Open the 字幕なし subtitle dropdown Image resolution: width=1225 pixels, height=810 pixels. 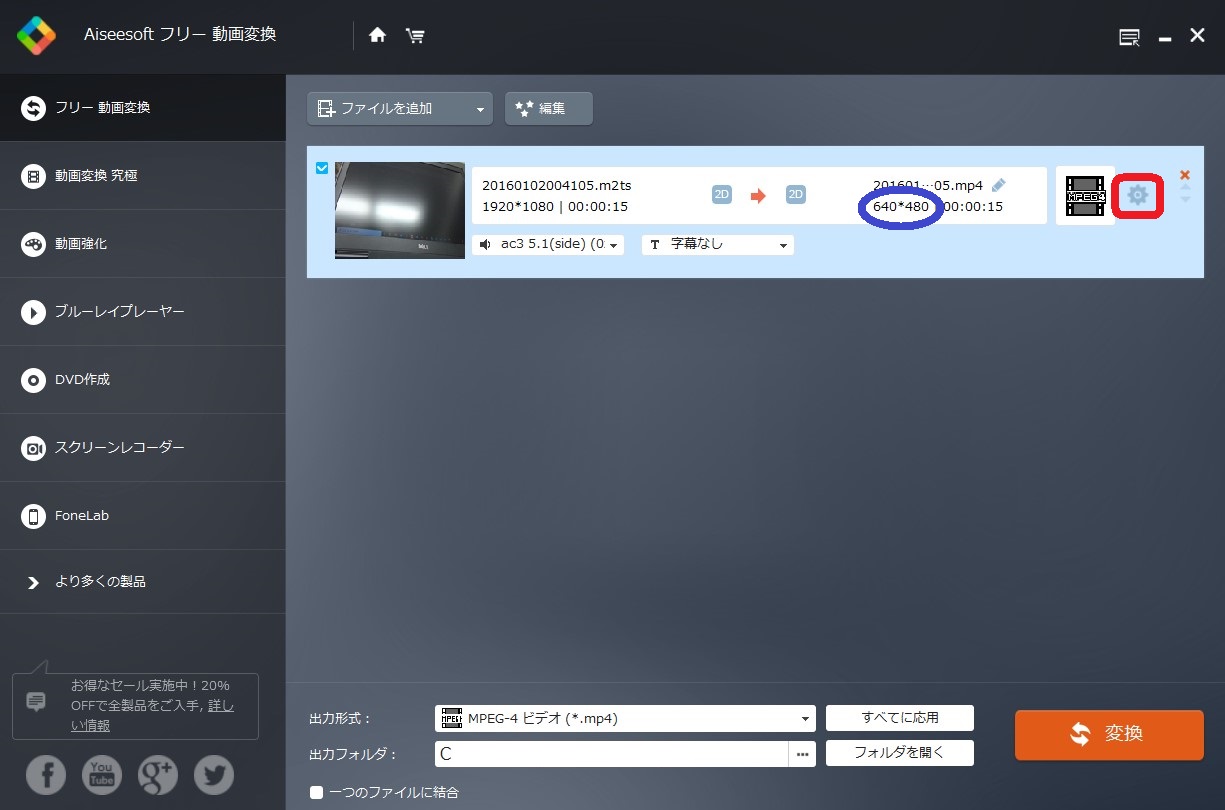[x=718, y=244]
